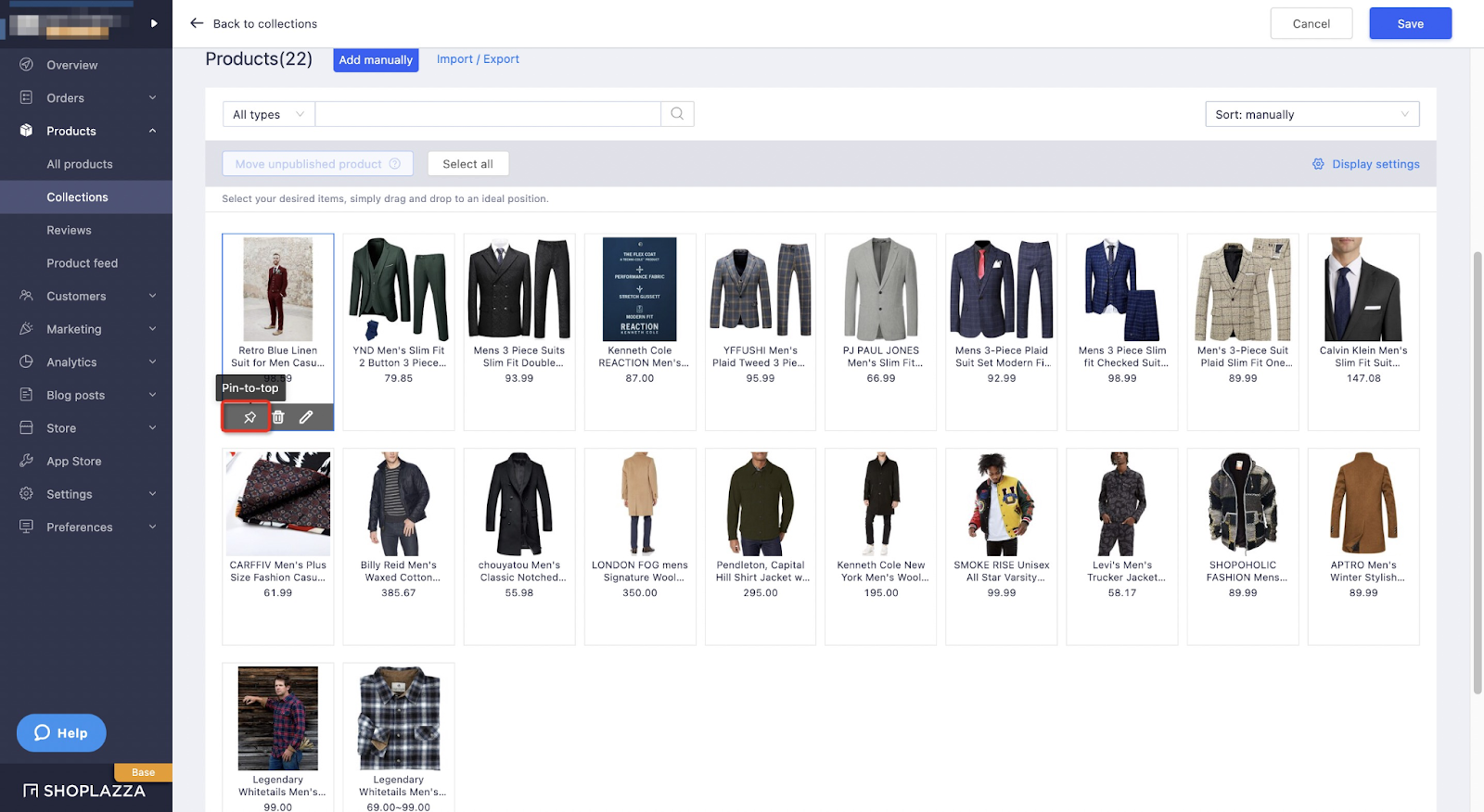Click Back to collections link
Screen dimensions: 1484x812
point(265,23)
